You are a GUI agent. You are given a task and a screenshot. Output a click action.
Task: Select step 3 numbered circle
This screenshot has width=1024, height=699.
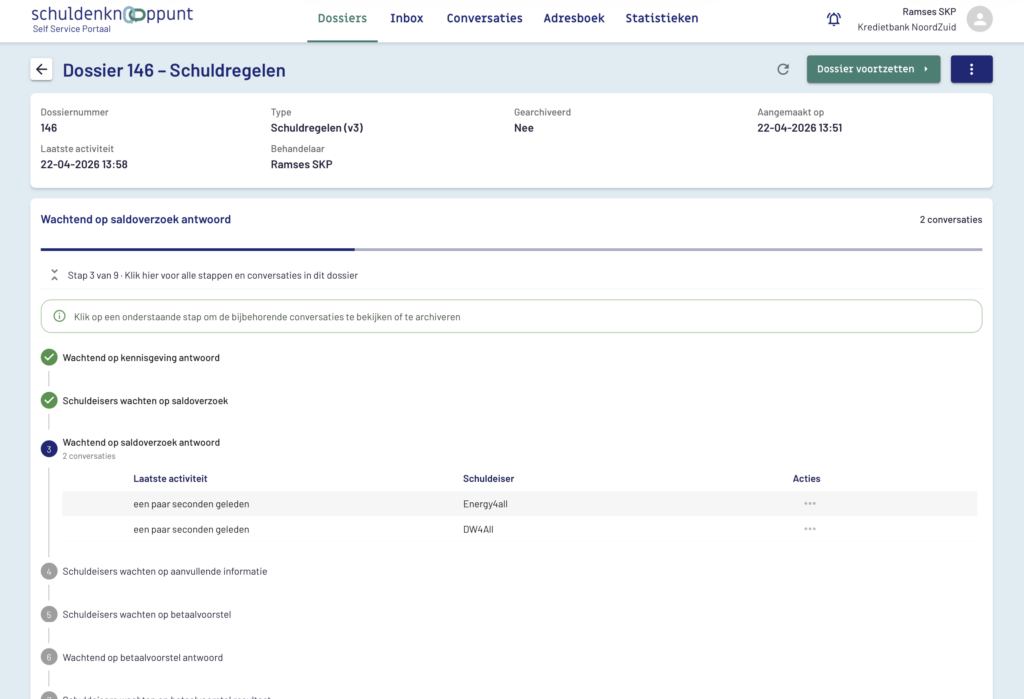(49, 449)
